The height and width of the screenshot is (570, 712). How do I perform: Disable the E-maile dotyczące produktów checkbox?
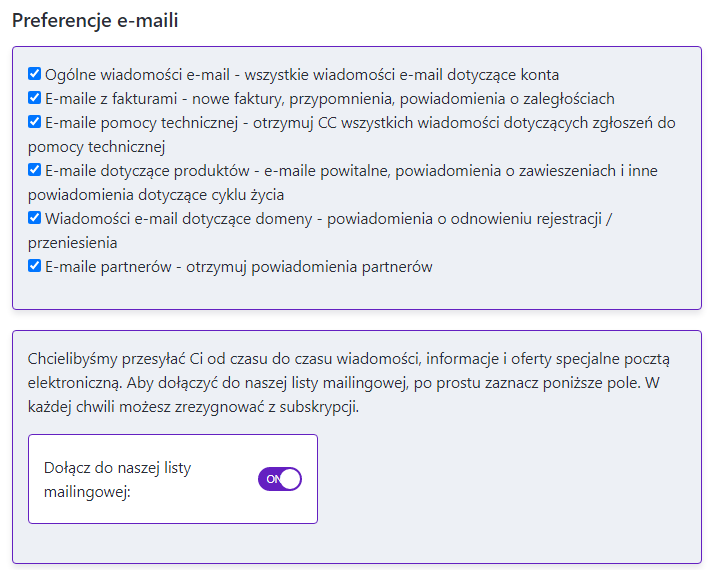point(35,170)
